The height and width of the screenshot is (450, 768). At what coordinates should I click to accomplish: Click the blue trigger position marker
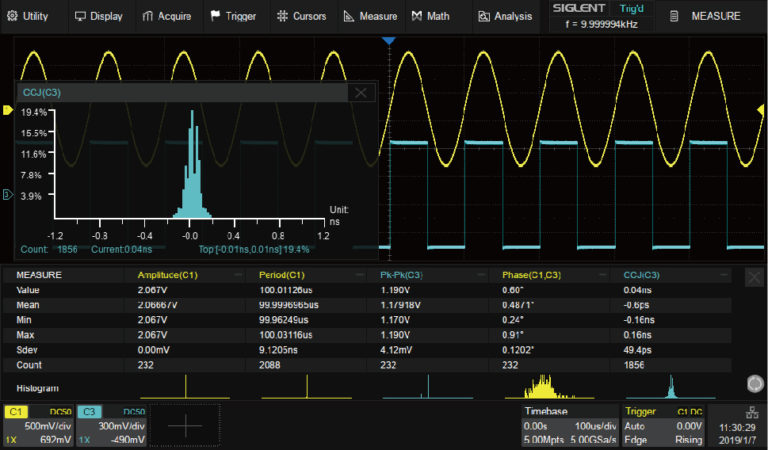(x=389, y=41)
